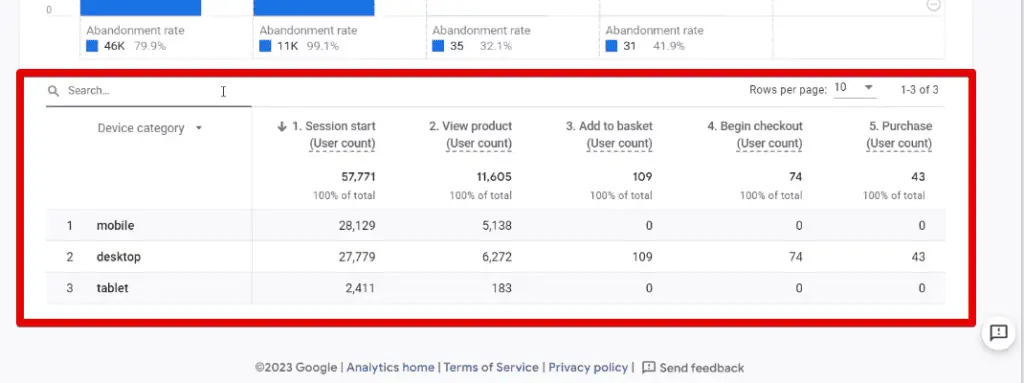Click the Send feedback link
1024x383 pixels.
(701, 367)
